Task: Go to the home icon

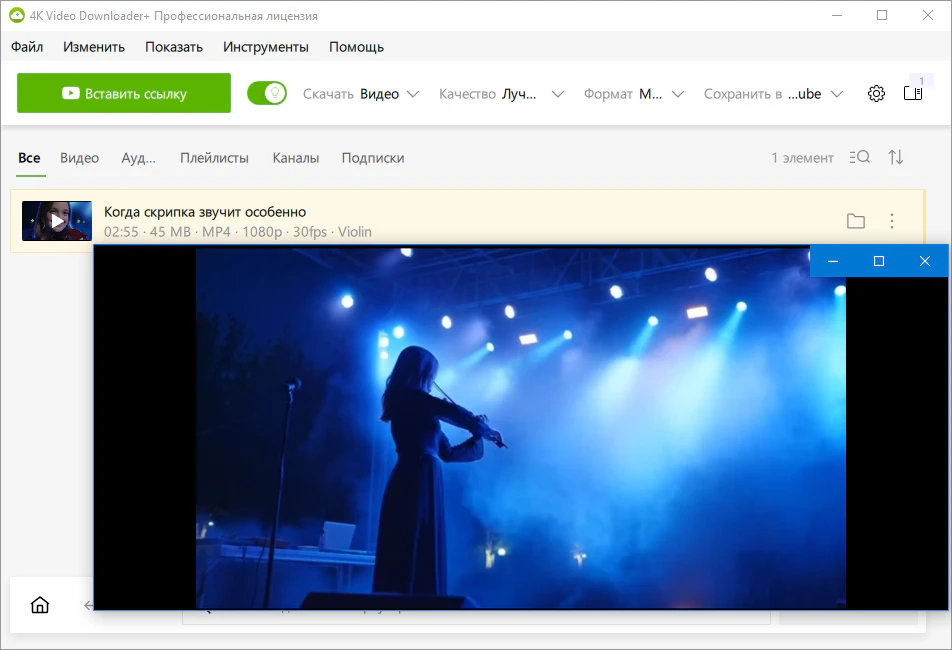Action: (40, 604)
